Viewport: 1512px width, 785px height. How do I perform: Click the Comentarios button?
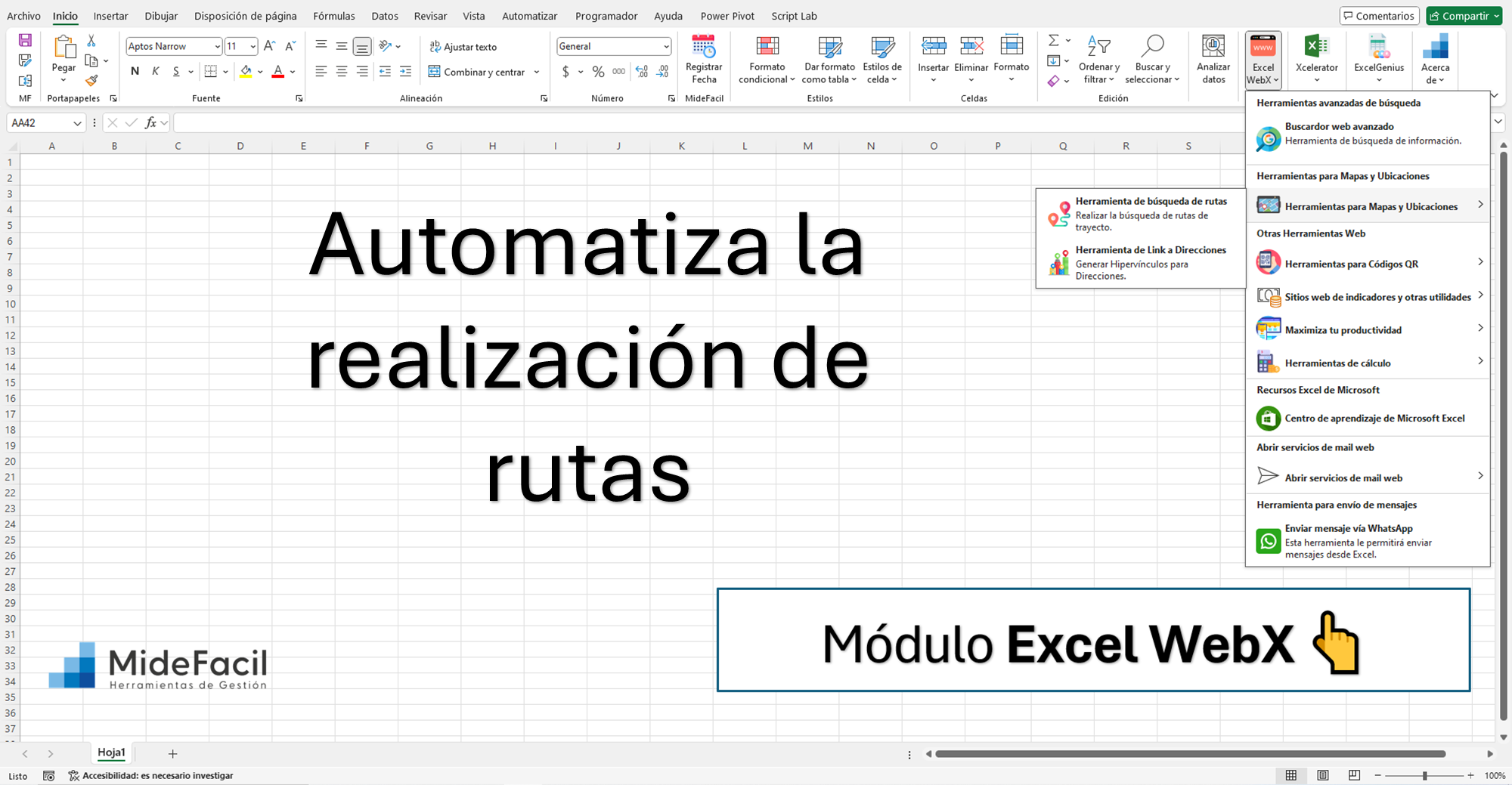pyautogui.click(x=1378, y=16)
